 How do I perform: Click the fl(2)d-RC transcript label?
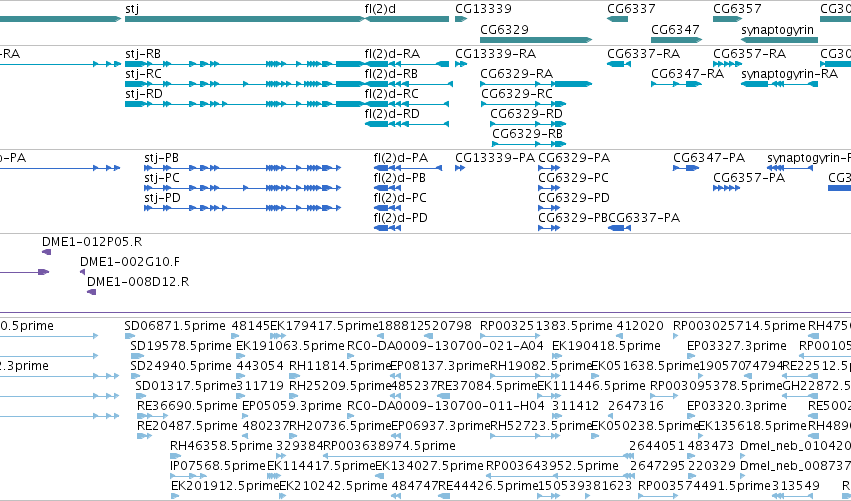(x=392, y=94)
